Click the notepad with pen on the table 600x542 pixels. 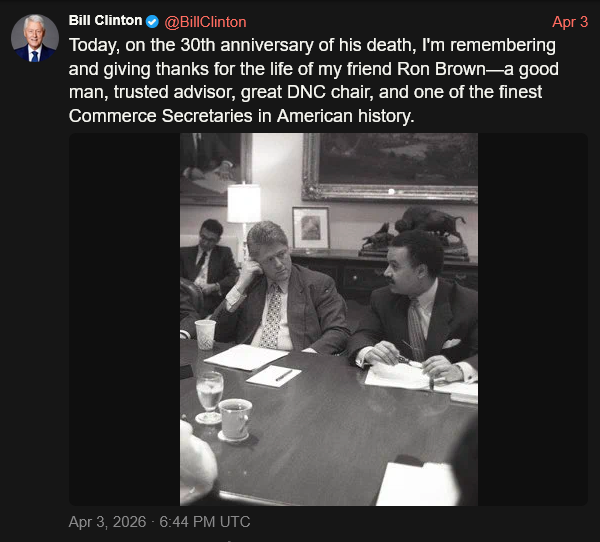[x=273, y=375]
